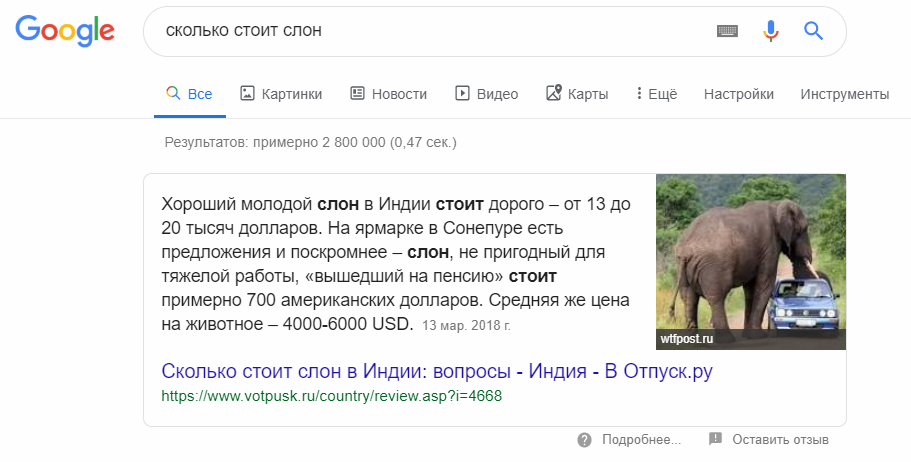The width and height of the screenshot is (911, 462).
Task: Start voice search with microphone icon
Action: pos(770,31)
